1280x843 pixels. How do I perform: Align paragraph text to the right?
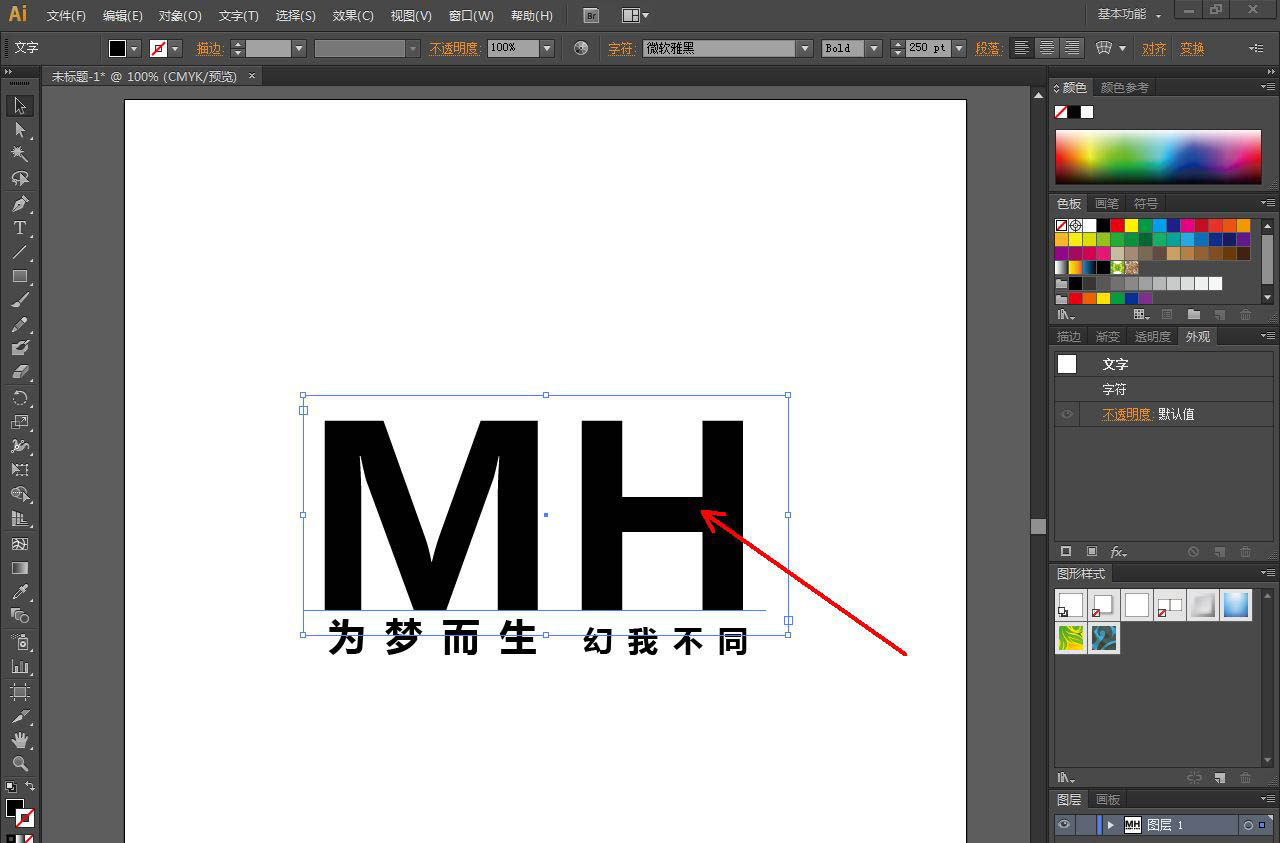[x=1072, y=48]
